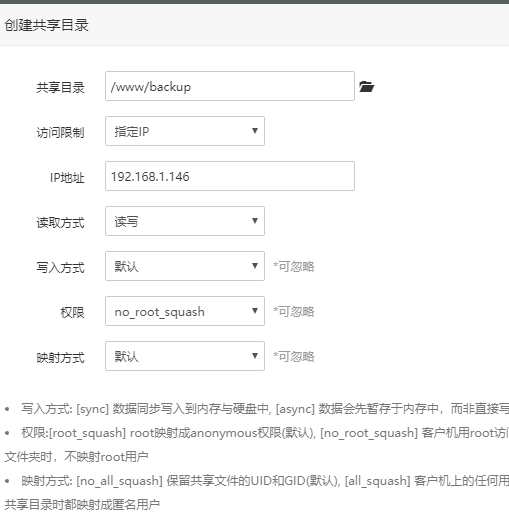Click the 读取方式 field label

[x=60, y=223]
